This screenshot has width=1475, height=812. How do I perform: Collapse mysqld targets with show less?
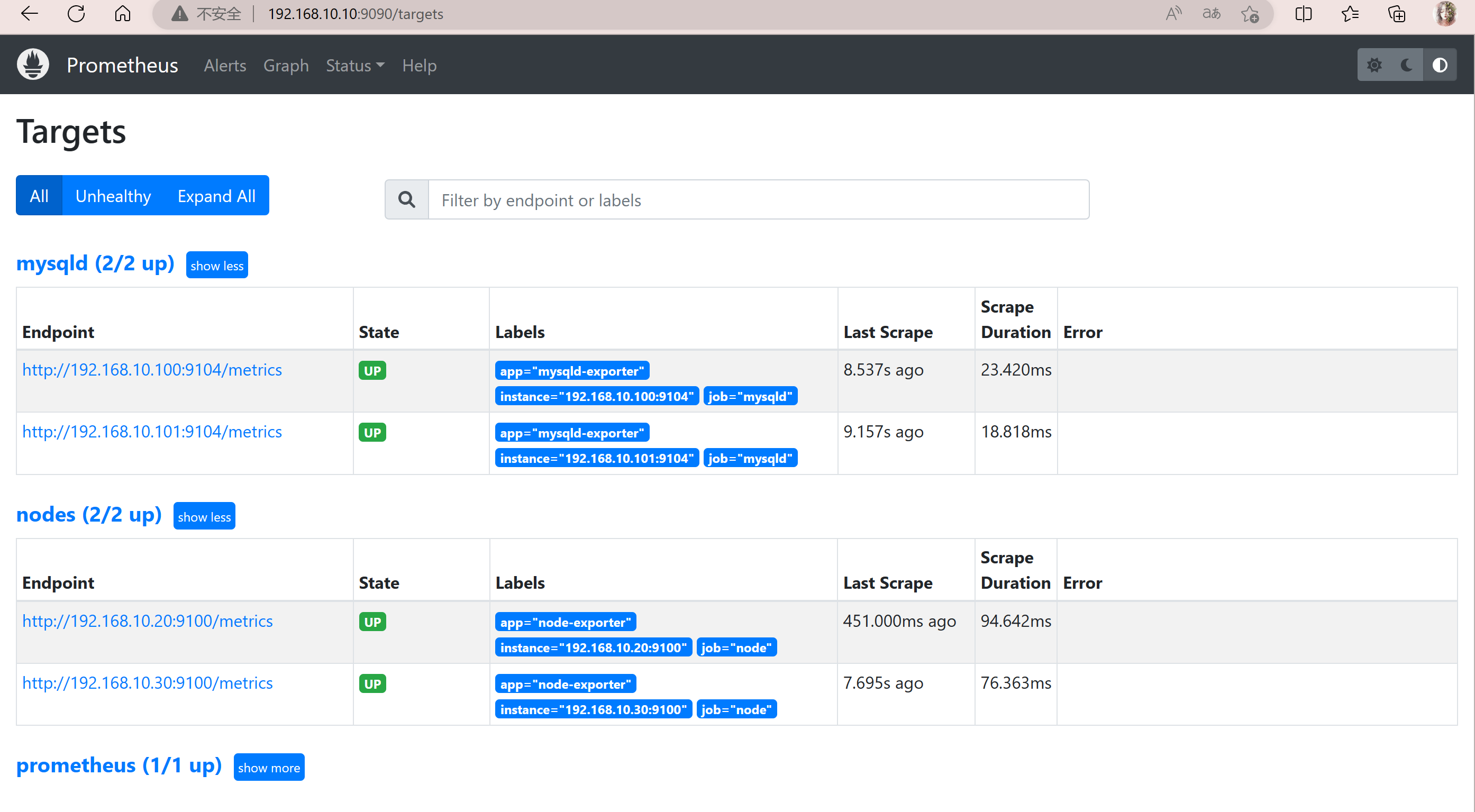pyautogui.click(x=216, y=265)
